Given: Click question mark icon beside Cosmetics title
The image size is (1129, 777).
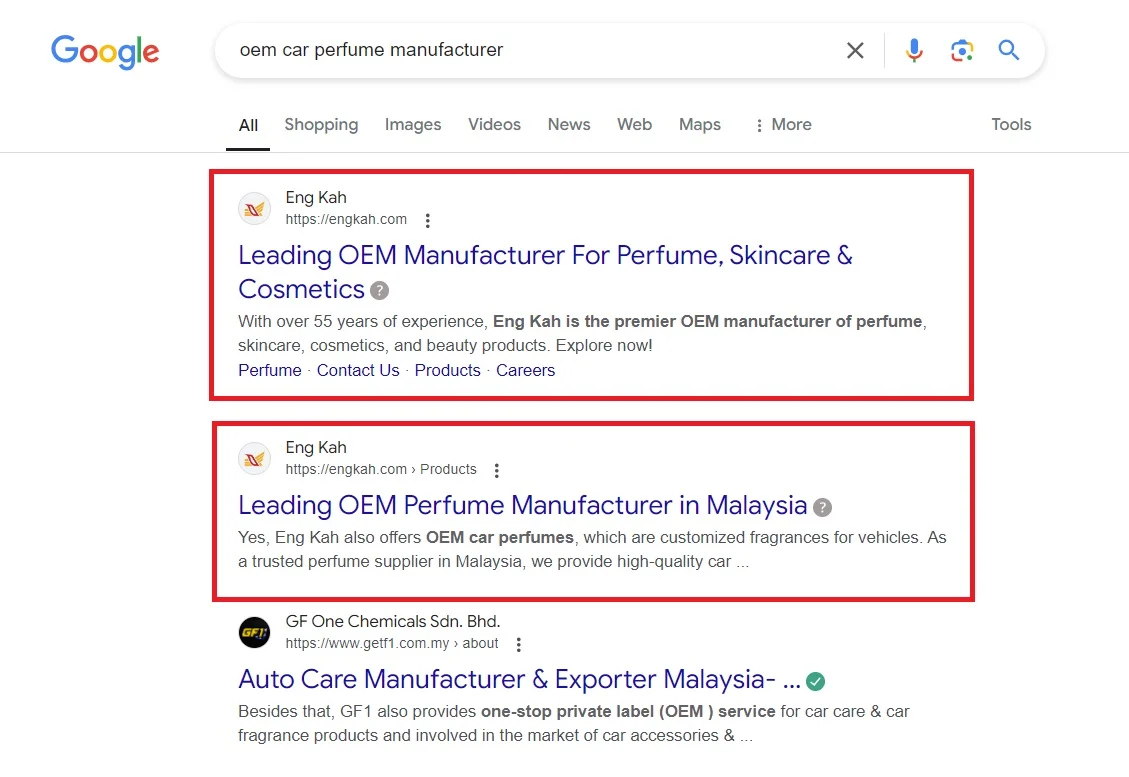Looking at the screenshot, I should pos(379,290).
